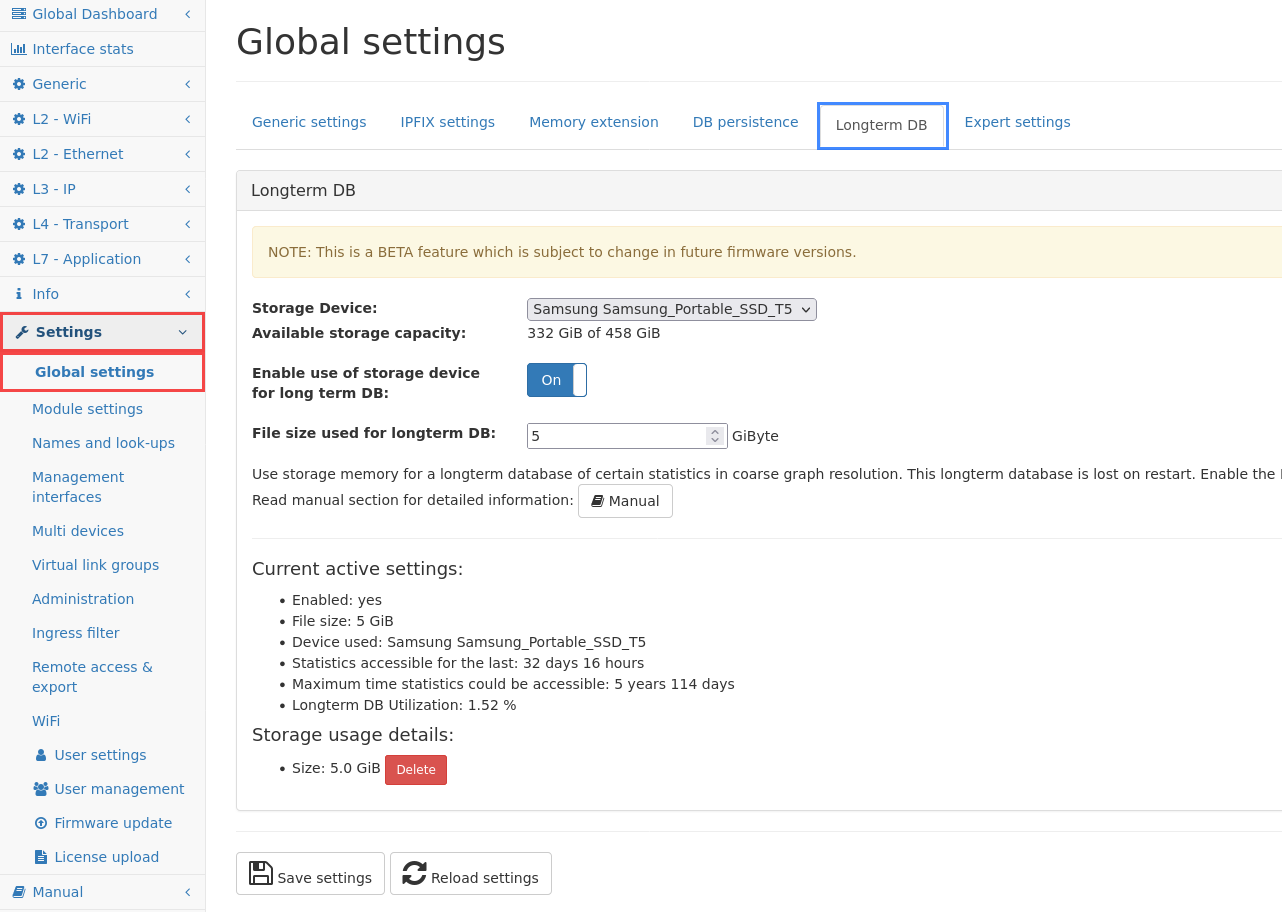Toggle the long term DB storage switch
This screenshot has width=1282, height=912.
coord(557,380)
